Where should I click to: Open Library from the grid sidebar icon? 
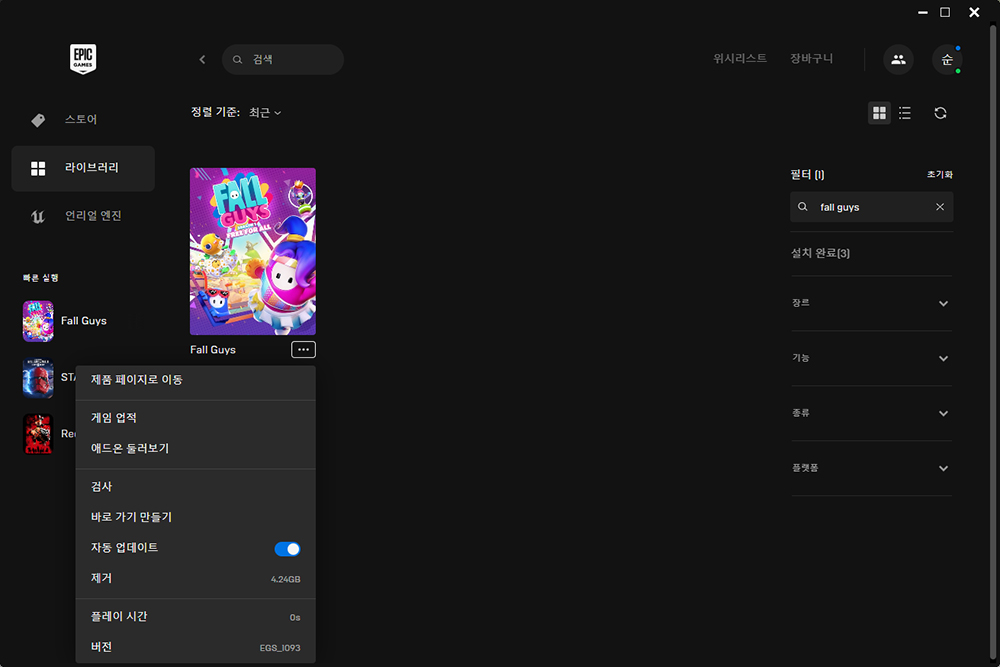tap(38, 168)
